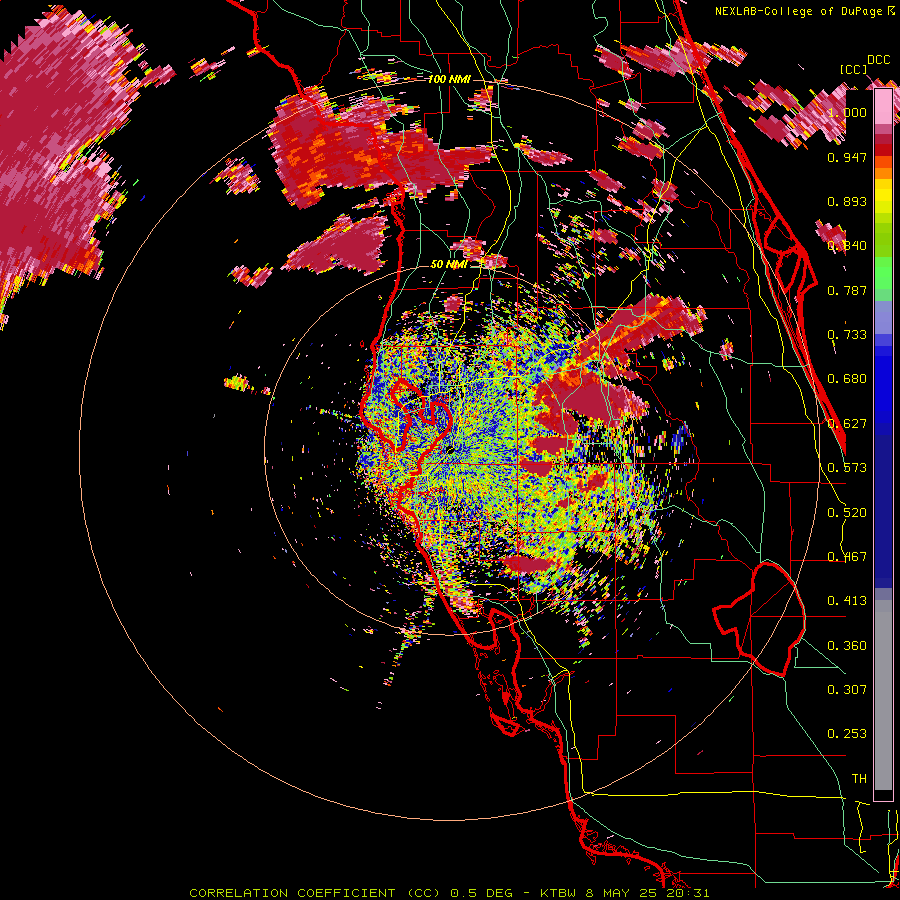Select the 0.627 legend value
This screenshot has height=900, width=900.
pos(847,424)
